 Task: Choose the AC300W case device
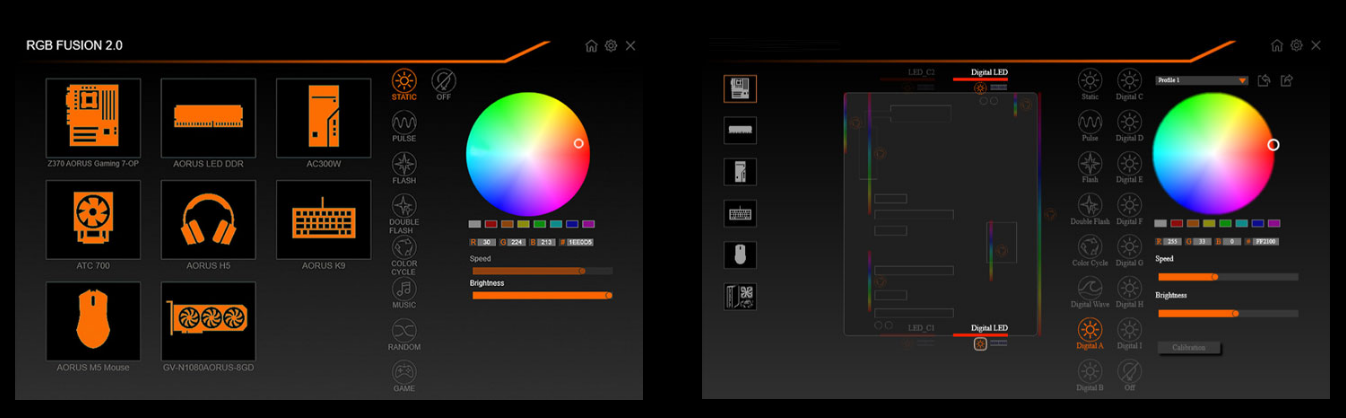[x=323, y=117]
